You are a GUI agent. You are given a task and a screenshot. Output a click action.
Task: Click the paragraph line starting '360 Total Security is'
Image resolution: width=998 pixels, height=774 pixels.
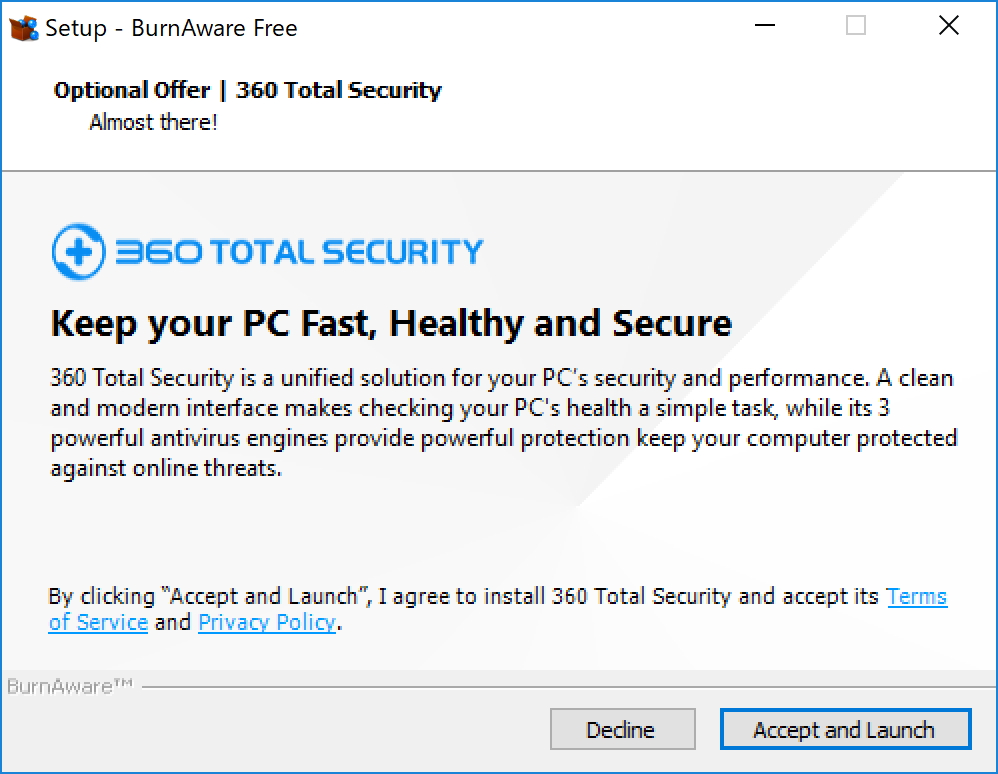(x=501, y=379)
